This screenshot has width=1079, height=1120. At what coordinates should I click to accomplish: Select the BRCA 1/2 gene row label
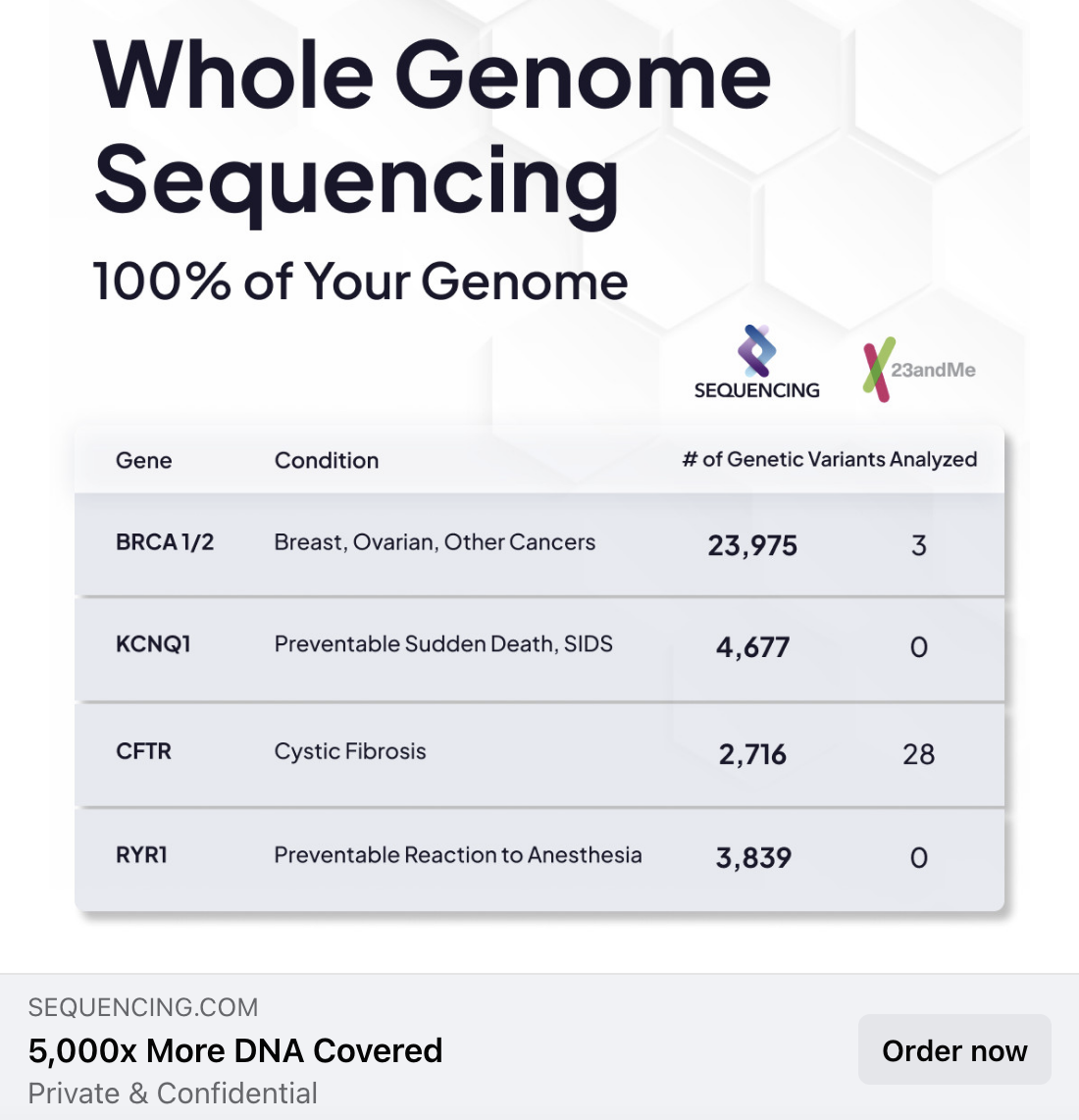point(165,542)
